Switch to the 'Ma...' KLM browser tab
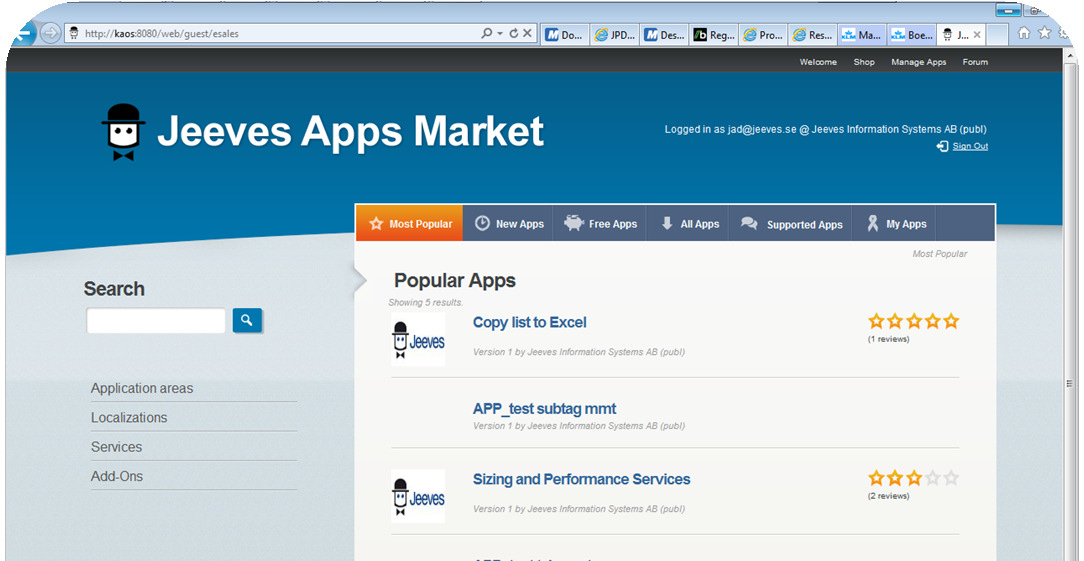This screenshot has width=1084, height=561. tap(862, 35)
